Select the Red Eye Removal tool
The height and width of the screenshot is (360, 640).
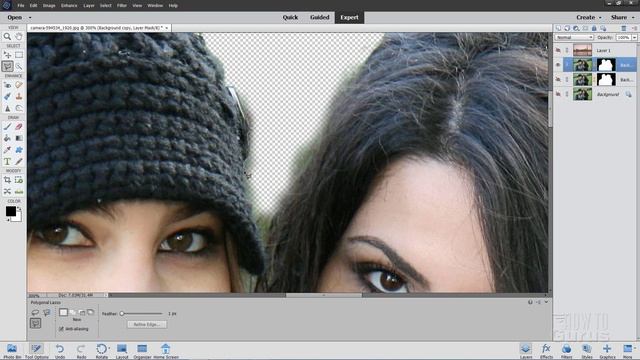[x=7, y=85]
